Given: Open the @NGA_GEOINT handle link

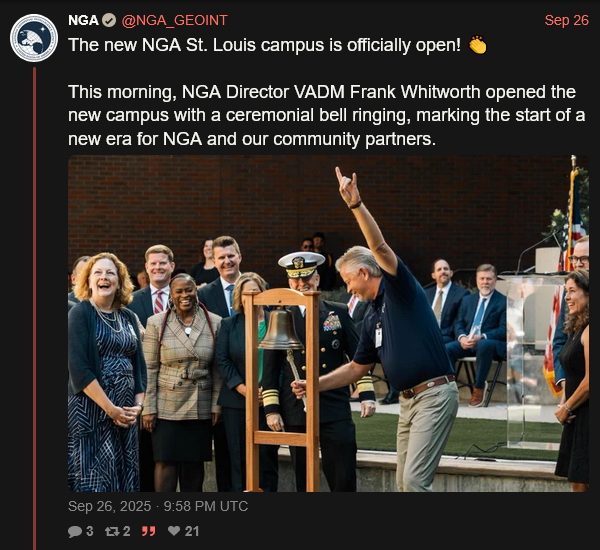Looking at the screenshot, I should coord(169,20).
